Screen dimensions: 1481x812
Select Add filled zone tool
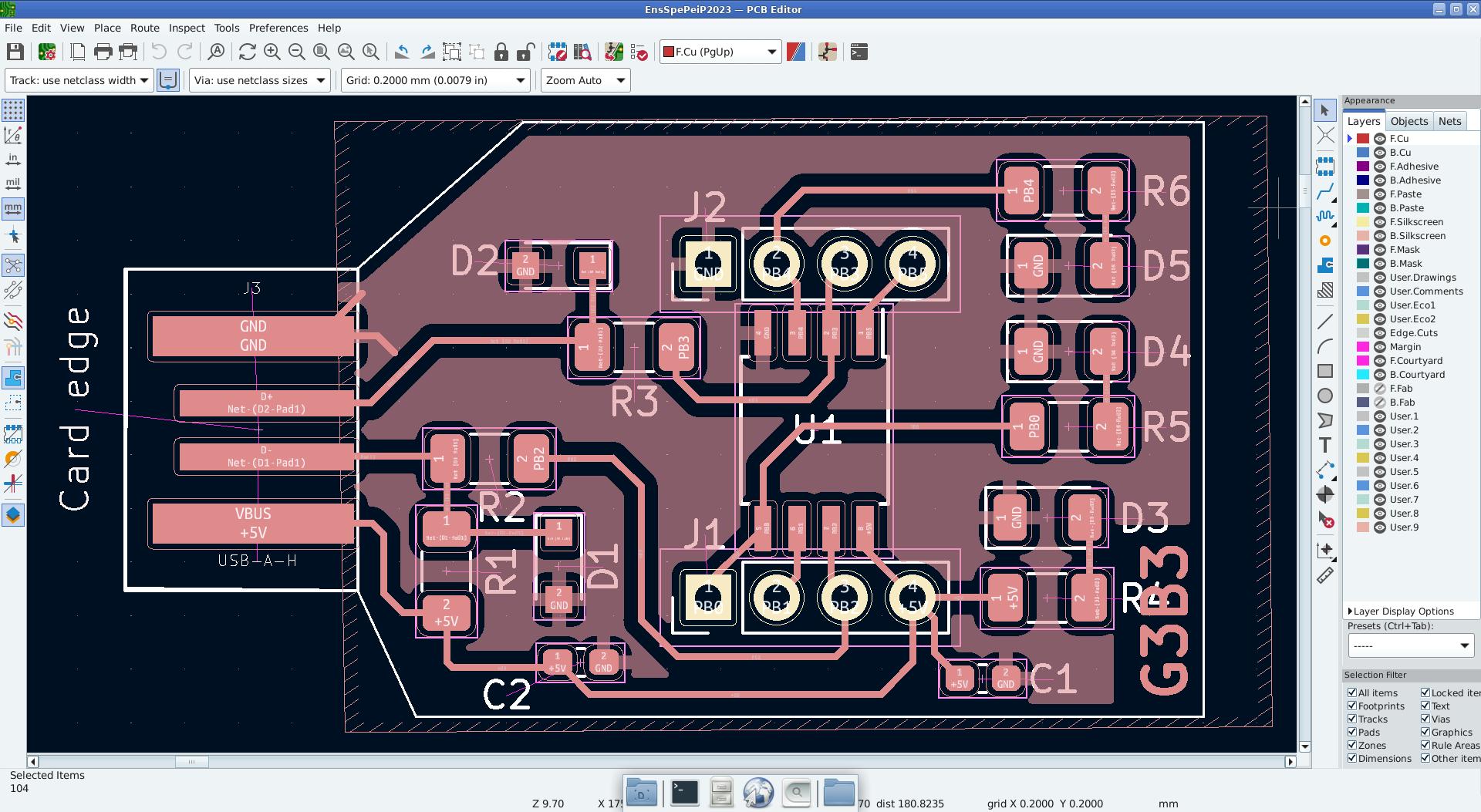click(x=1324, y=265)
